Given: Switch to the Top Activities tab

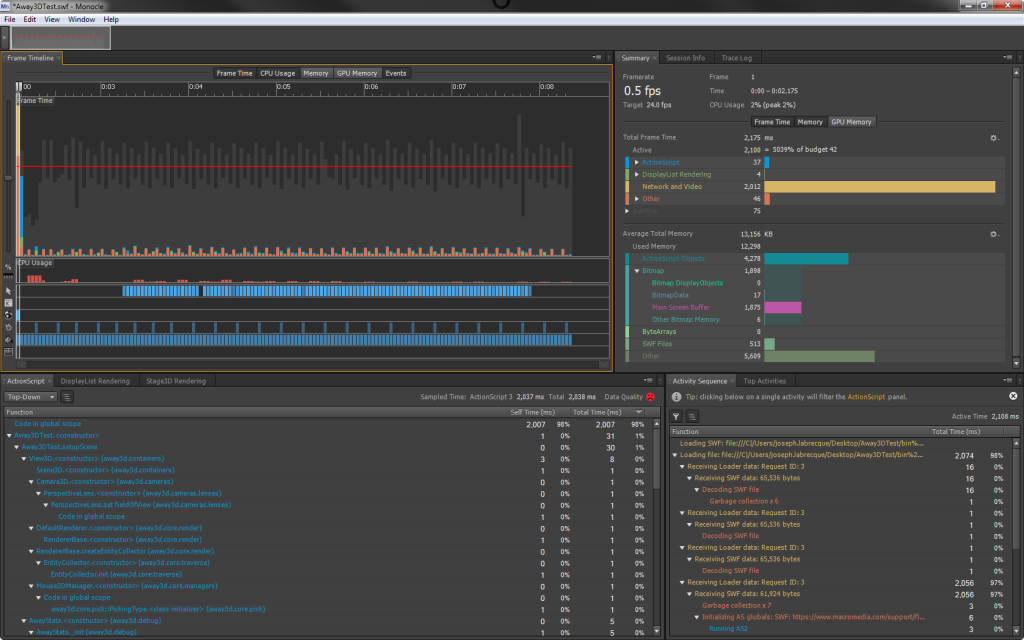Looking at the screenshot, I should [x=765, y=381].
